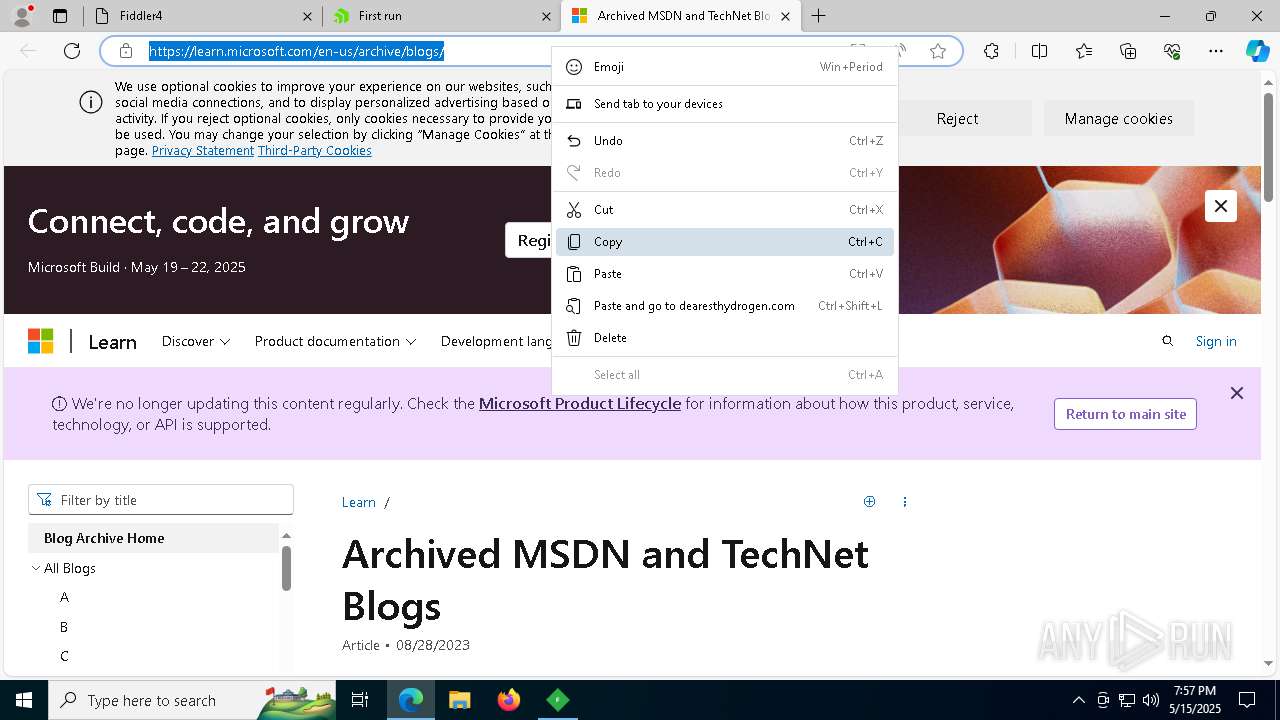Image resolution: width=1280 pixels, height=720 pixels.
Task: Expand the Discover dropdown
Action: pyautogui.click(x=196, y=341)
